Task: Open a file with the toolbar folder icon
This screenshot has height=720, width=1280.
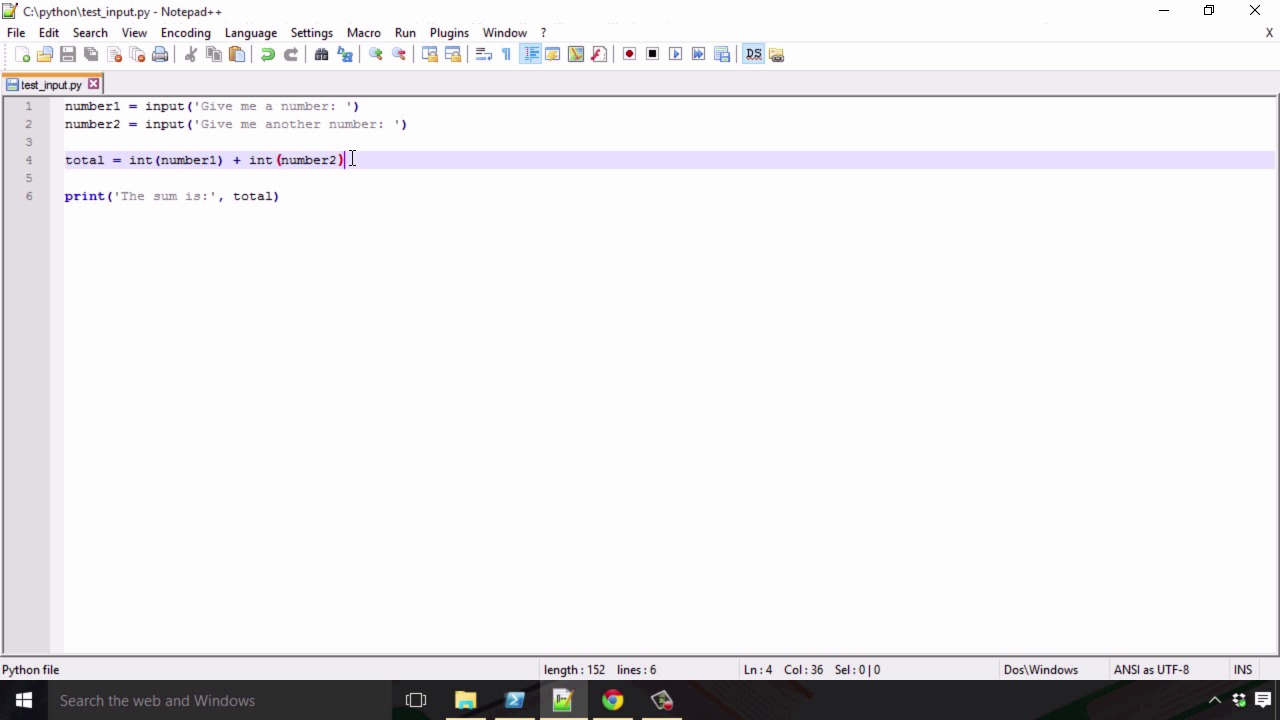Action: click(x=45, y=54)
